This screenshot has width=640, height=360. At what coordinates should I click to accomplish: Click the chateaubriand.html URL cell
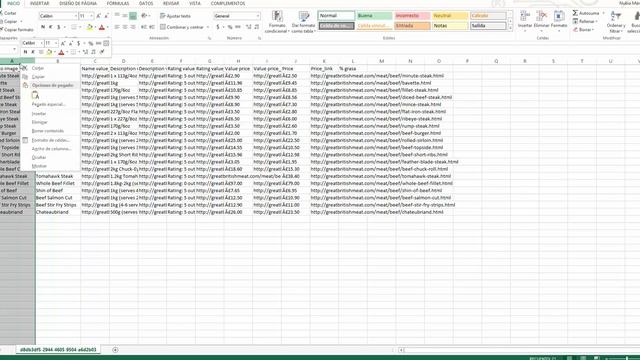pos(377,212)
